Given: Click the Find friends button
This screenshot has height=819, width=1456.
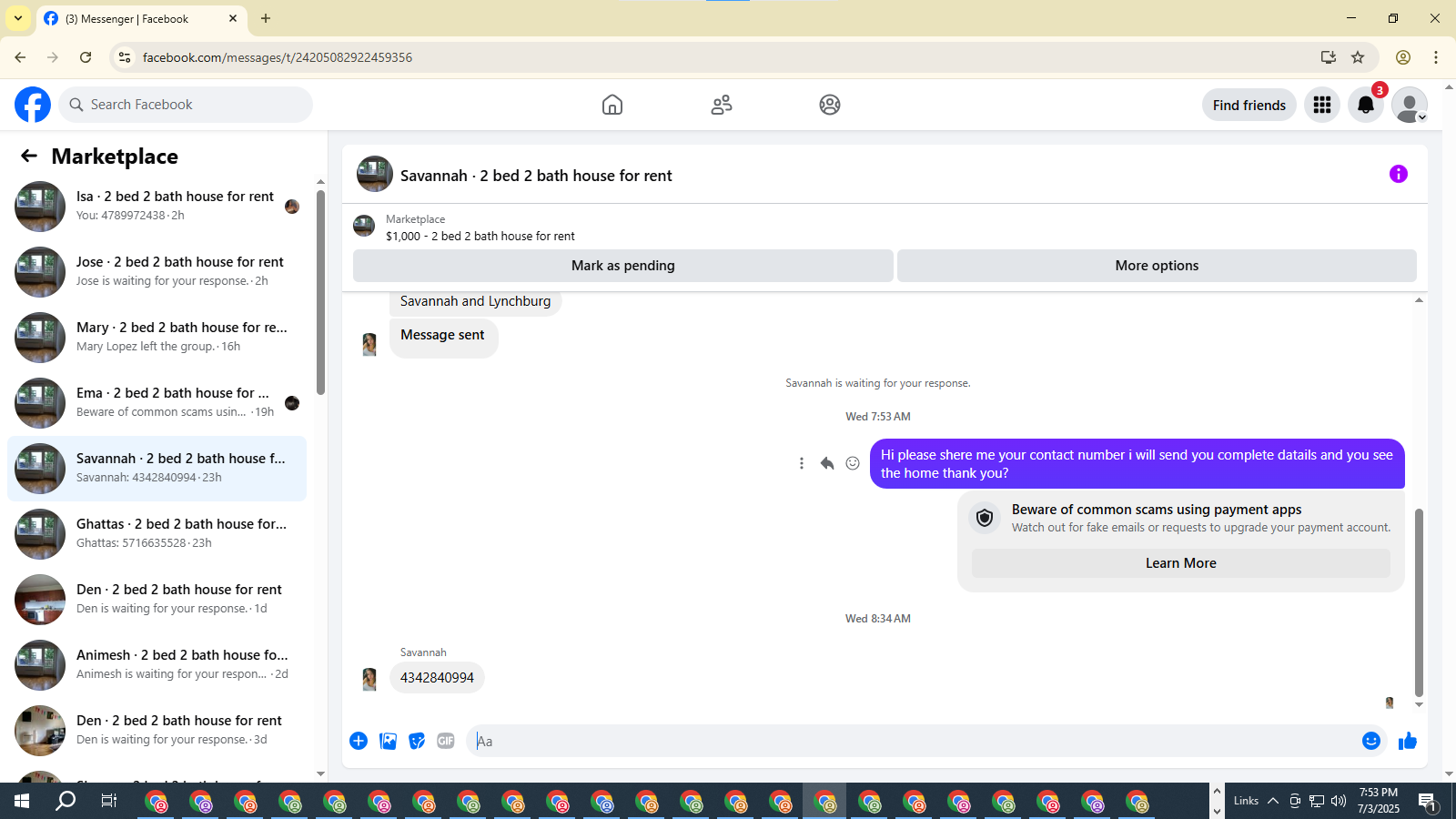Looking at the screenshot, I should pyautogui.click(x=1249, y=105).
